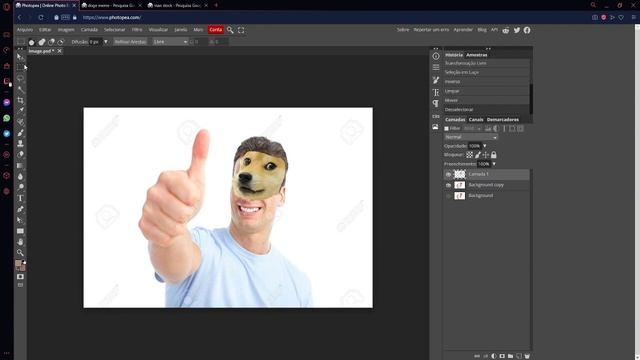This screenshot has width=640, height=360.
Task: Switch to the Amostras tab
Action: (x=477, y=55)
